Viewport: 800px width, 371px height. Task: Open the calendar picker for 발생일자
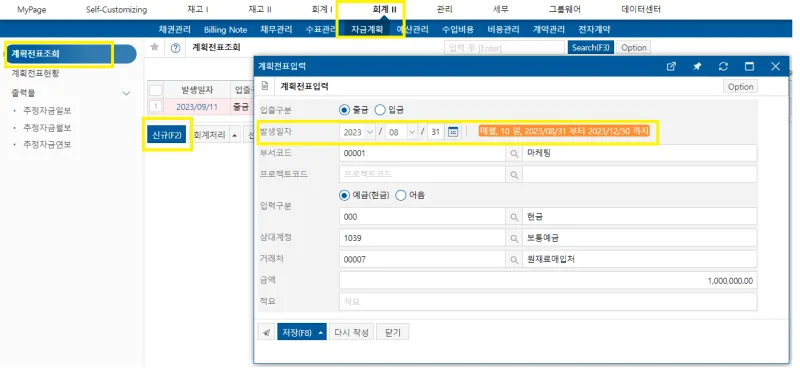pos(453,132)
